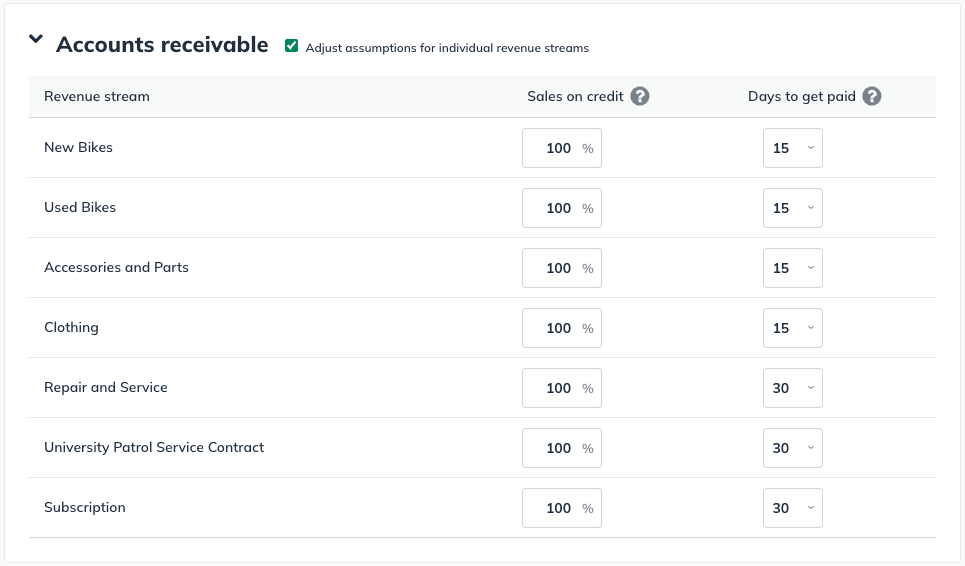Collapse the Accounts receivable section
This screenshot has width=965, height=566.
pyautogui.click(x=36, y=40)
